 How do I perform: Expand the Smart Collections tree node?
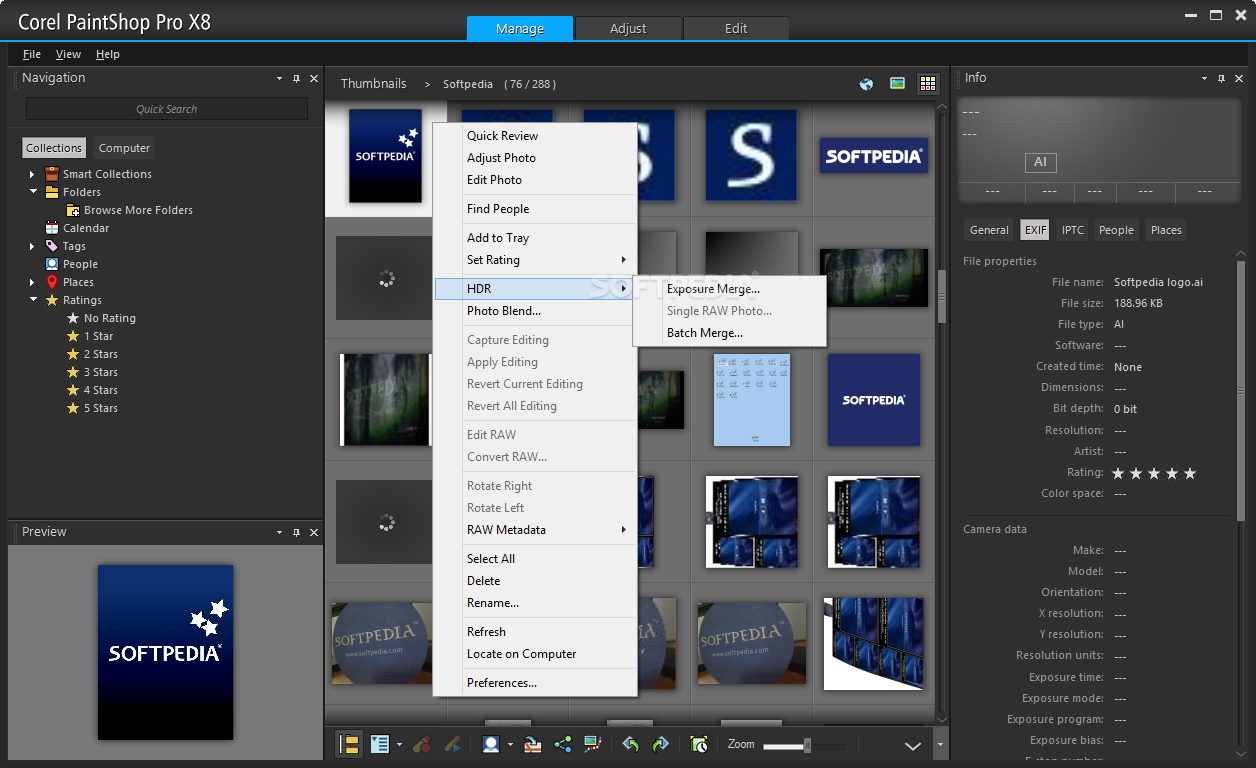[x=32, y=174]
